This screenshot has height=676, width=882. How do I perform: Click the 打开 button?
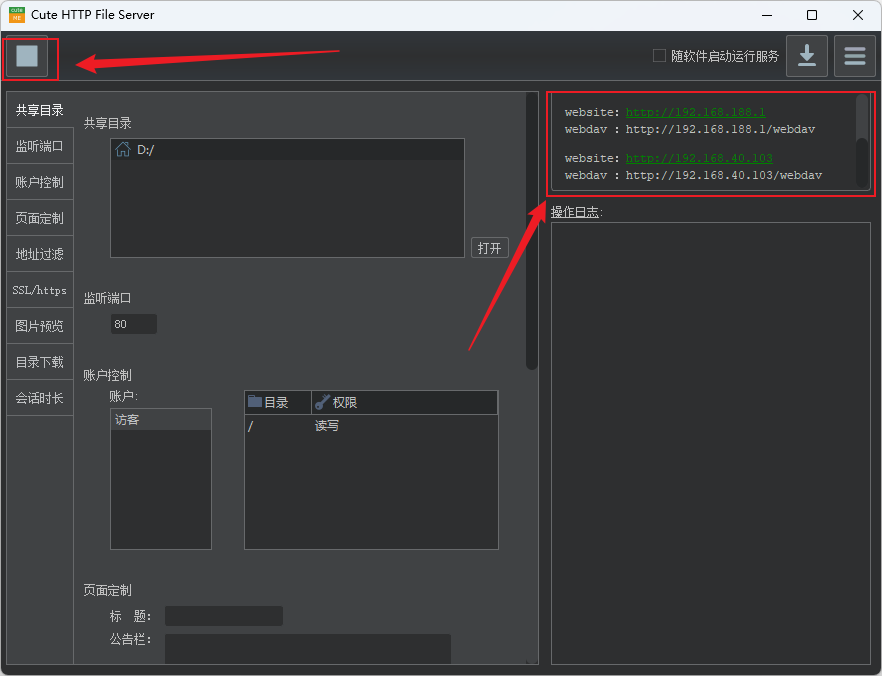click(x=489, y=248)
